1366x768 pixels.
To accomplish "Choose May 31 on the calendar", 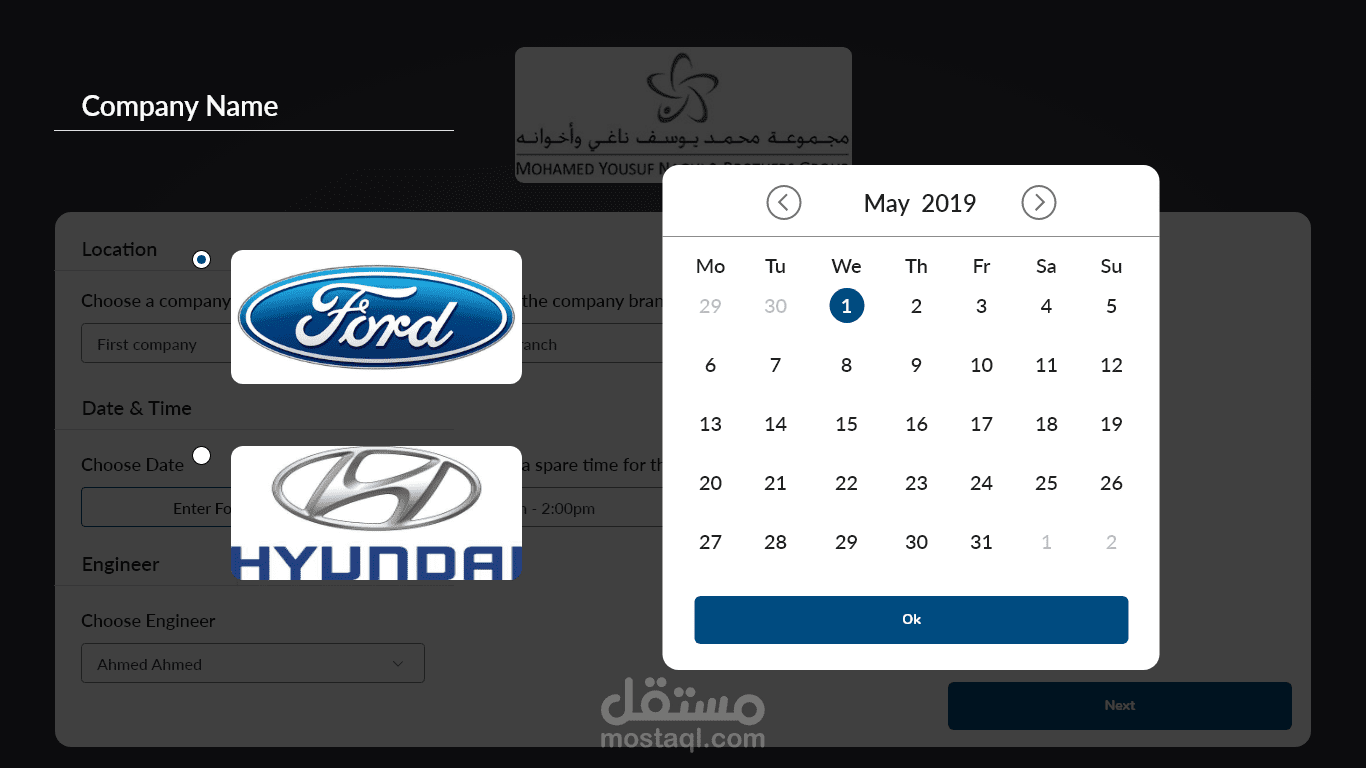I will (982, 542).
